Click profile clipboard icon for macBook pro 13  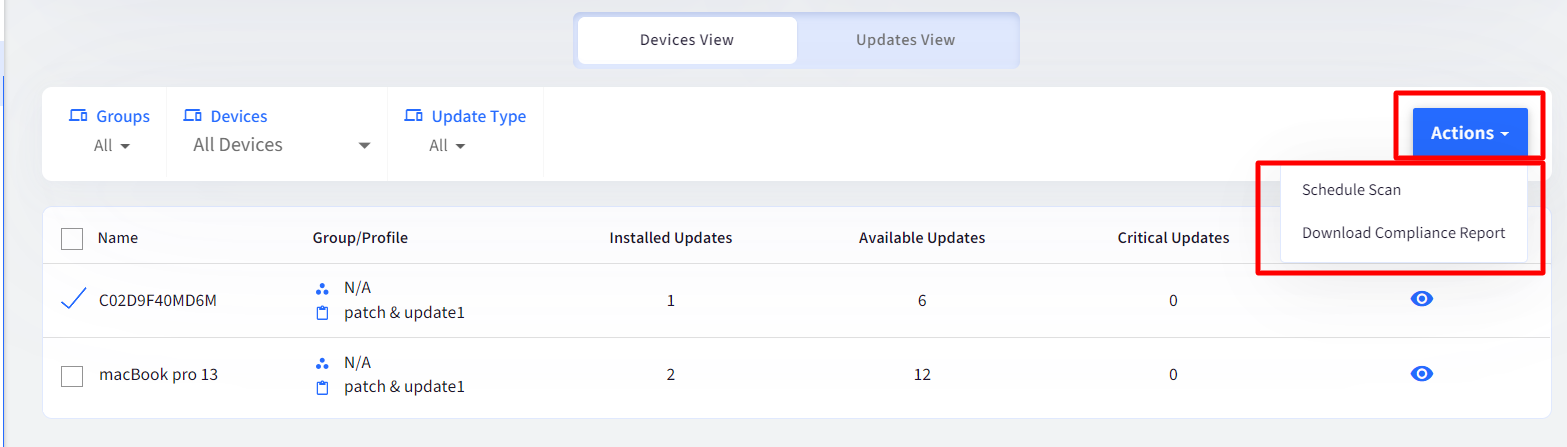tap(322, 387)
